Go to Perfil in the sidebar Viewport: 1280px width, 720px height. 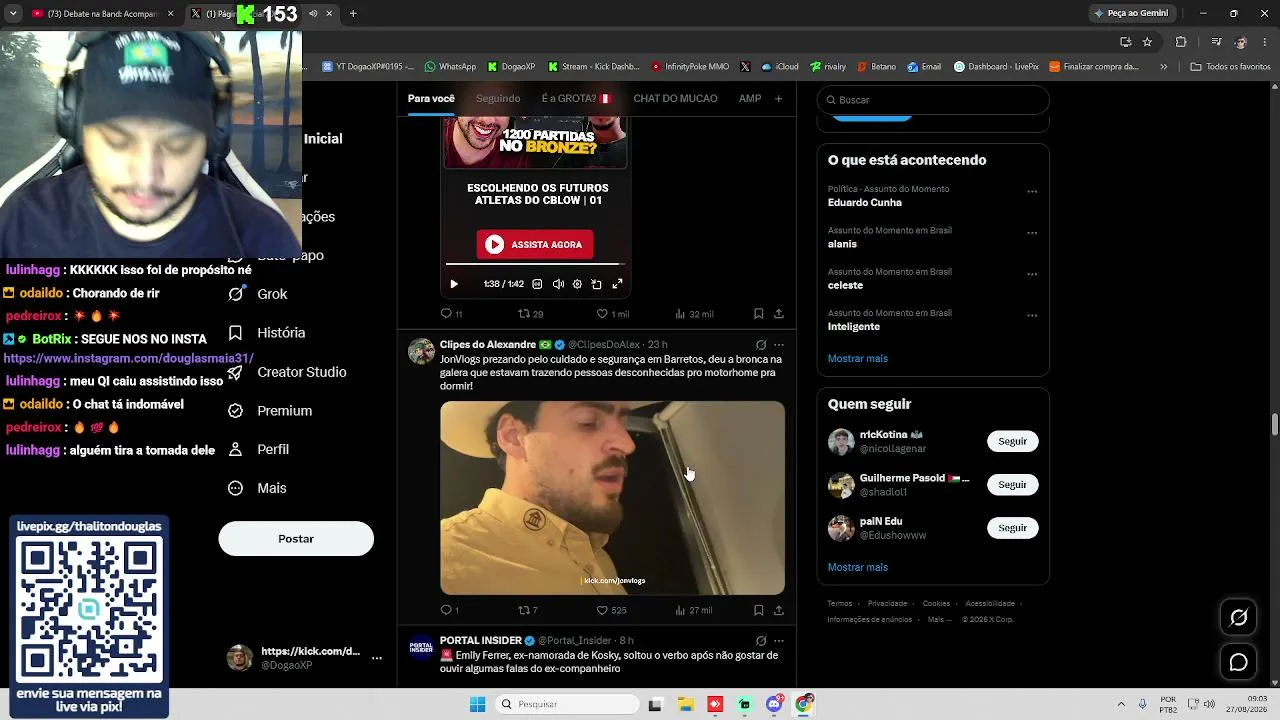259,450
